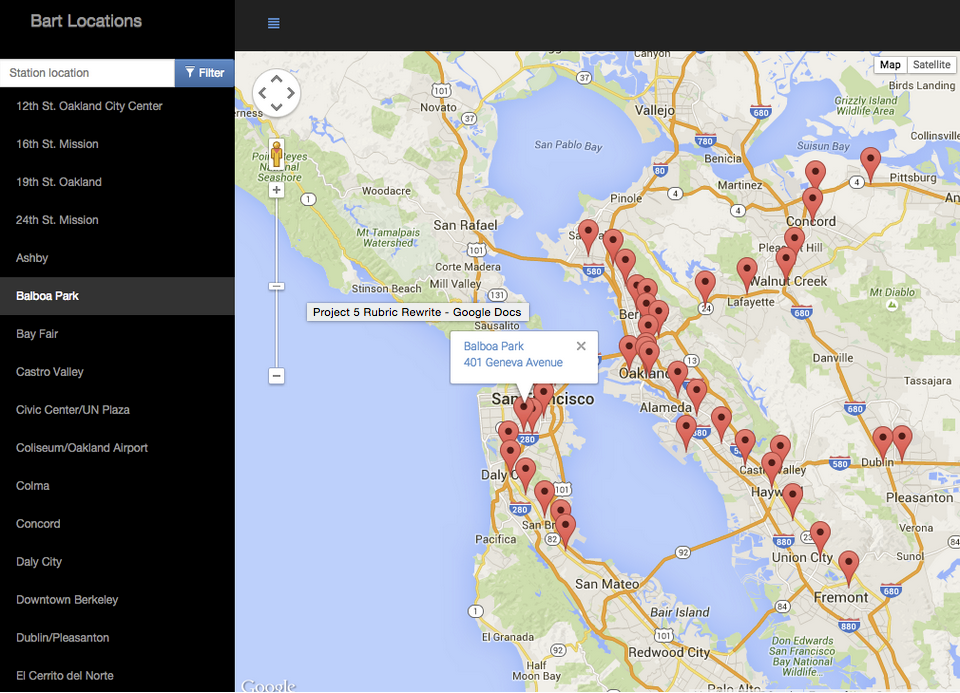Click the zoom slider handle
The image size is (960, 693).
[x=277, y=286]
